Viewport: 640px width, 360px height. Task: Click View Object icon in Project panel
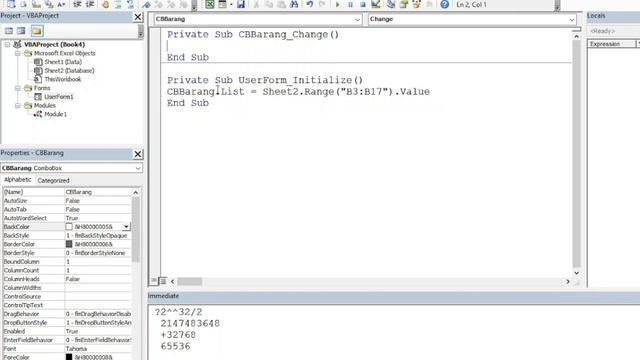point(21,31)
